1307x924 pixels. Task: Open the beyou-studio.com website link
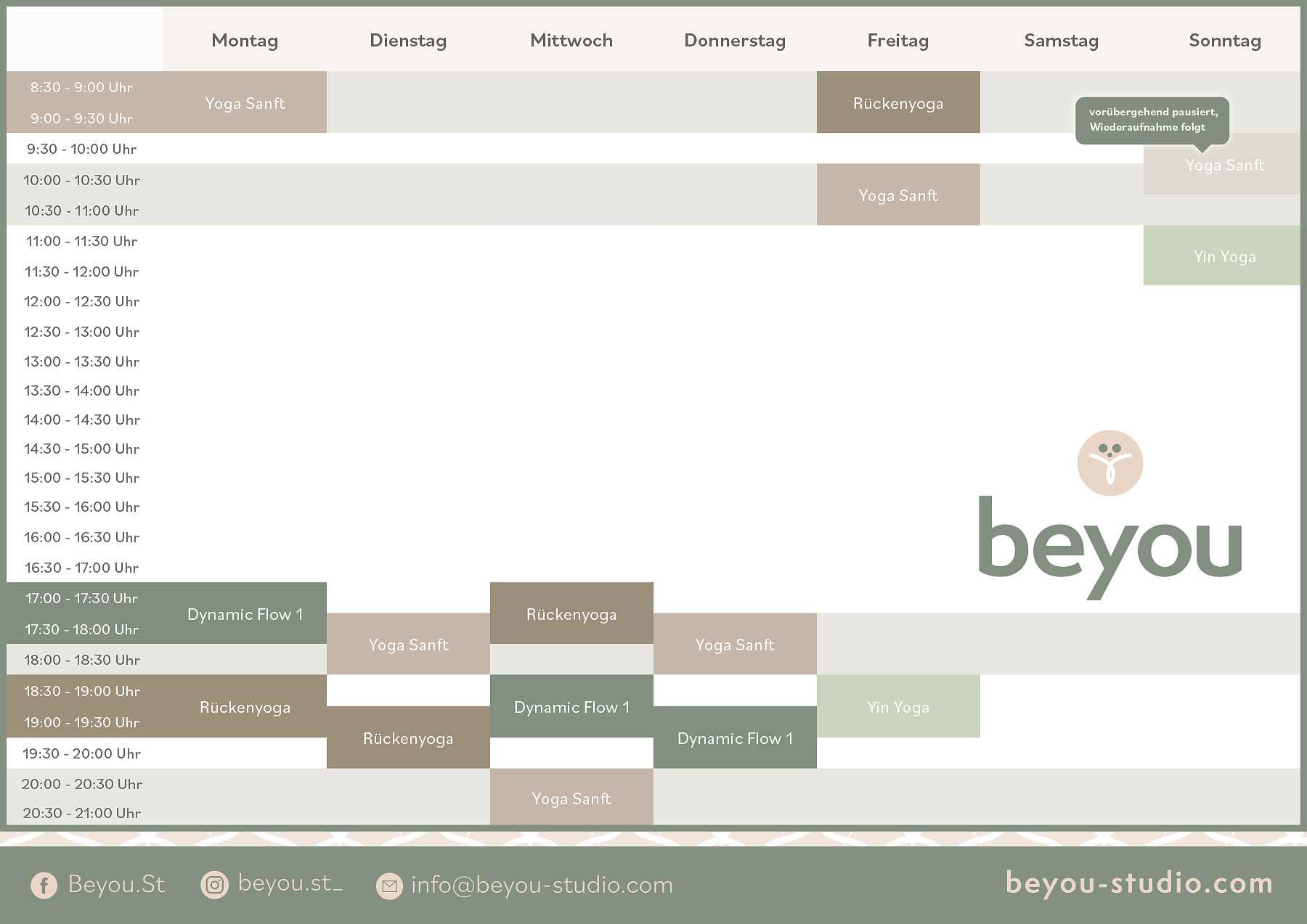pos(1139,883)
